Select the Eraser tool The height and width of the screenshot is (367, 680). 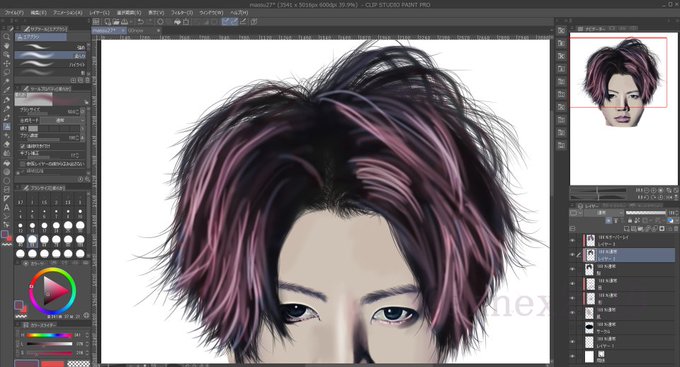click(x=7, y=144)
